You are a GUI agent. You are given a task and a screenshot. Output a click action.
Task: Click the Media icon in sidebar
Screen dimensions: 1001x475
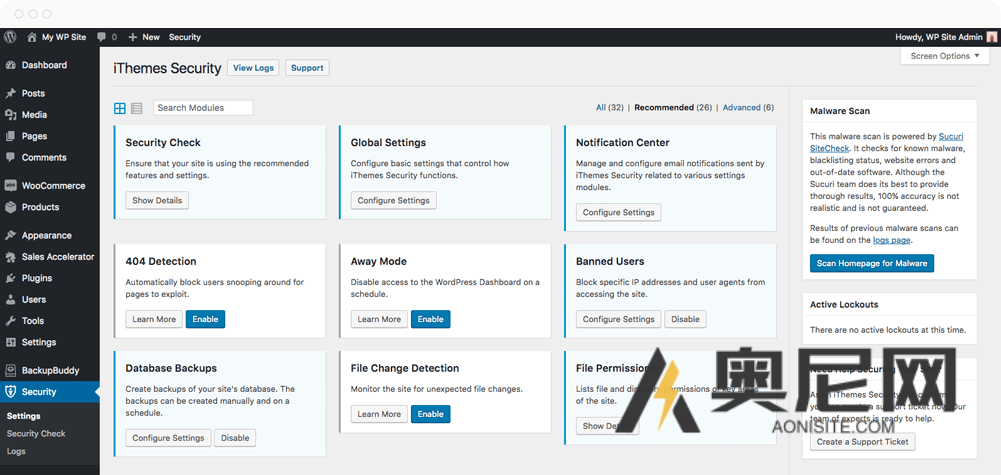coord(10,115)
